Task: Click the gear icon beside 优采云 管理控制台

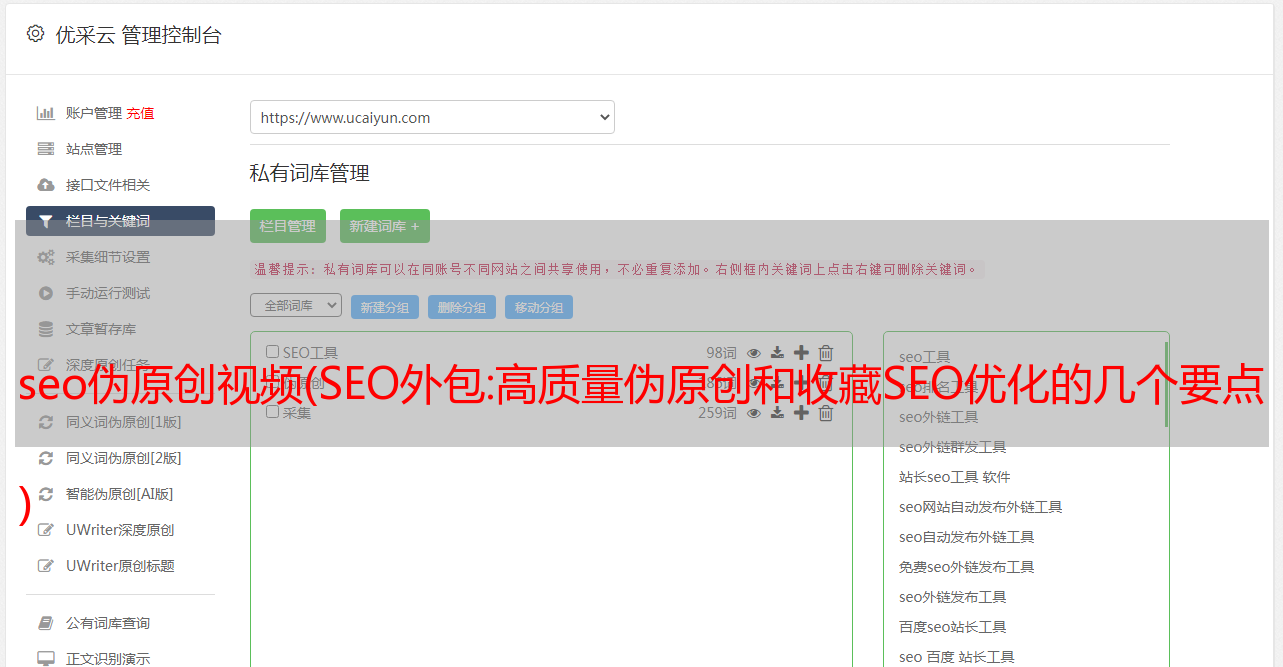Action: tap(36, 34)
